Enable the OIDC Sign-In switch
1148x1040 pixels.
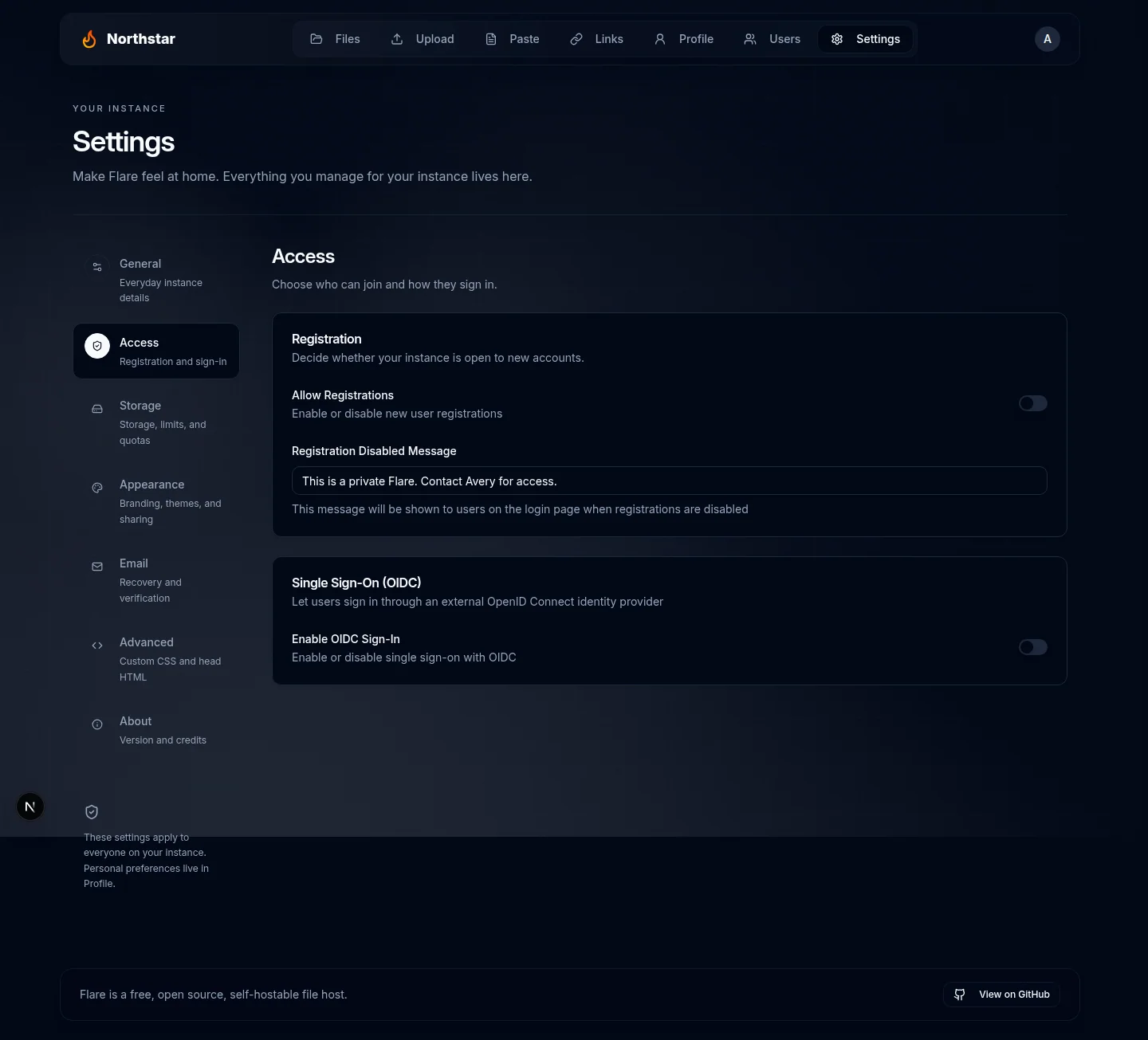(x=1033, y=647)
